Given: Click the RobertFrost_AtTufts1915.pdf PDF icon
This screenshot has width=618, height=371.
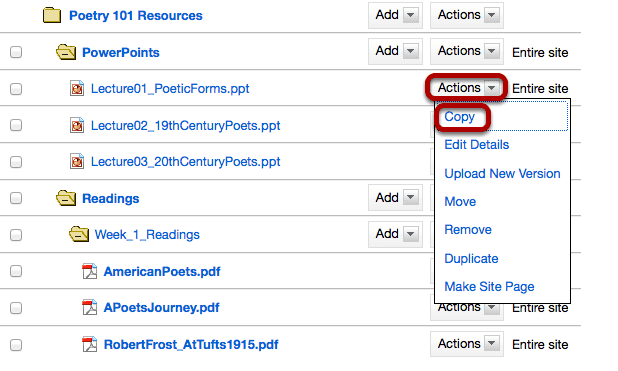Looking at the screenshot, I should click(x=89, y=344).
